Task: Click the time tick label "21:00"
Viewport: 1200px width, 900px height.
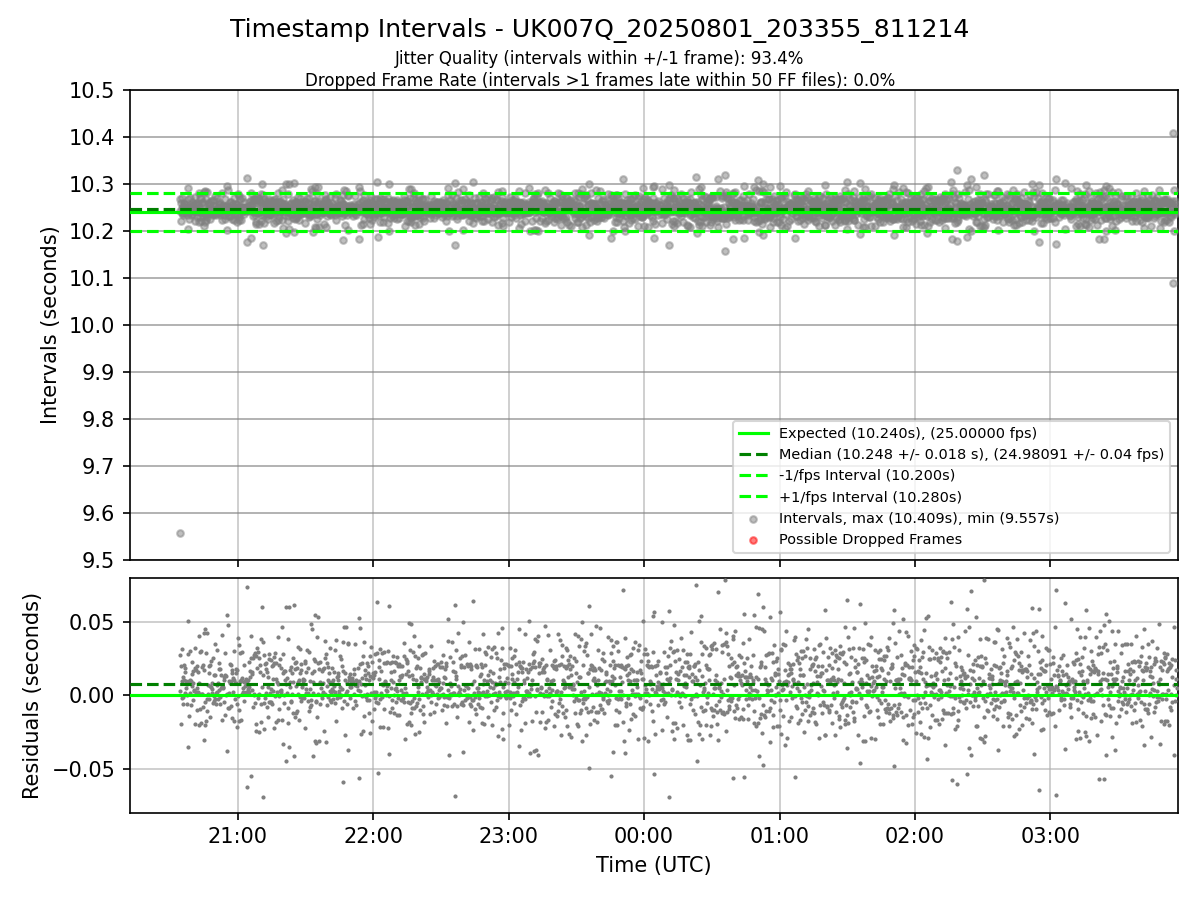Action: 237,834
